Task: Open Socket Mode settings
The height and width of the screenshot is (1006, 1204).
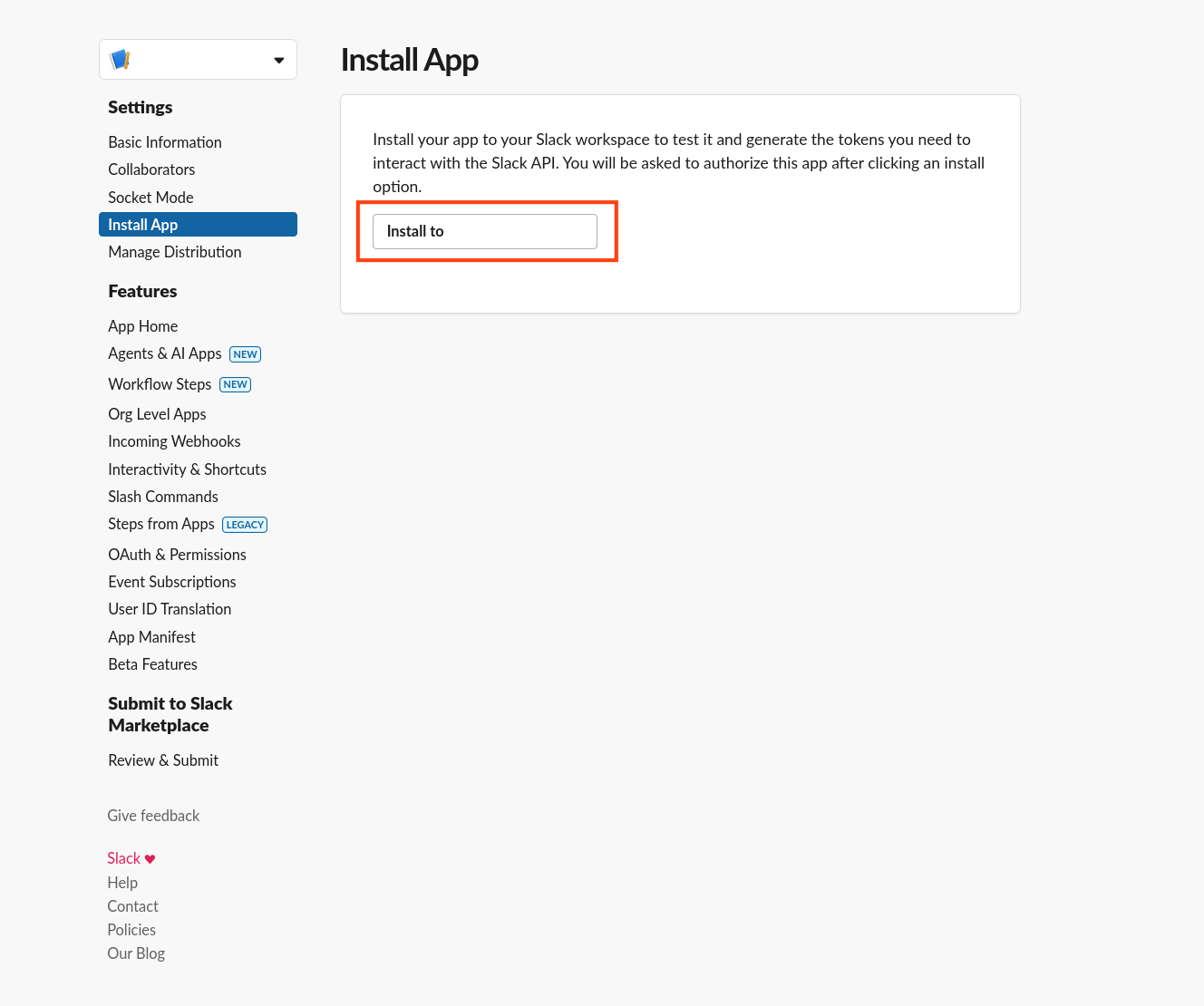Action: (150, 198)
